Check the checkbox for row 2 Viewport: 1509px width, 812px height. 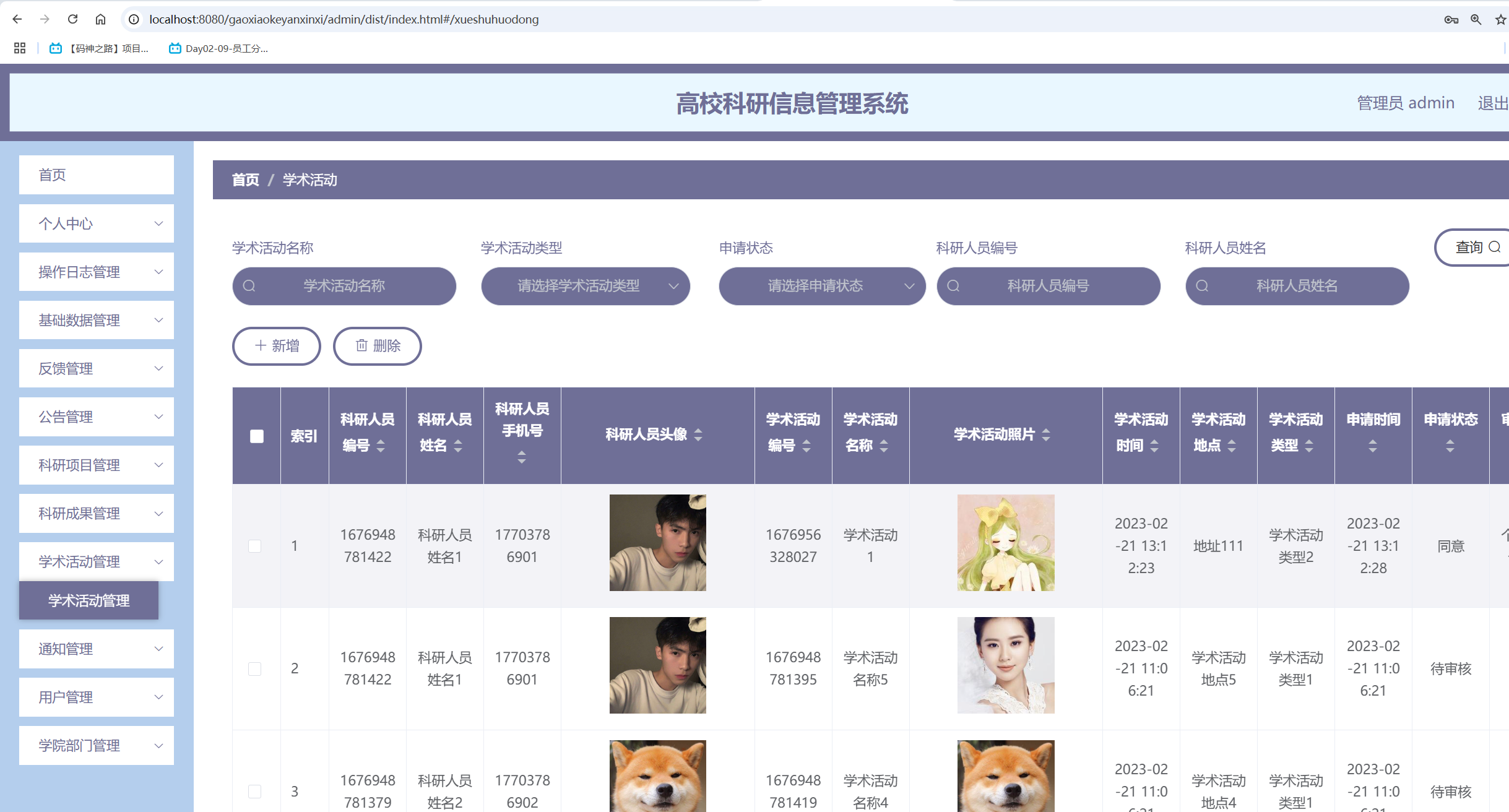click(x=256, y=668)
